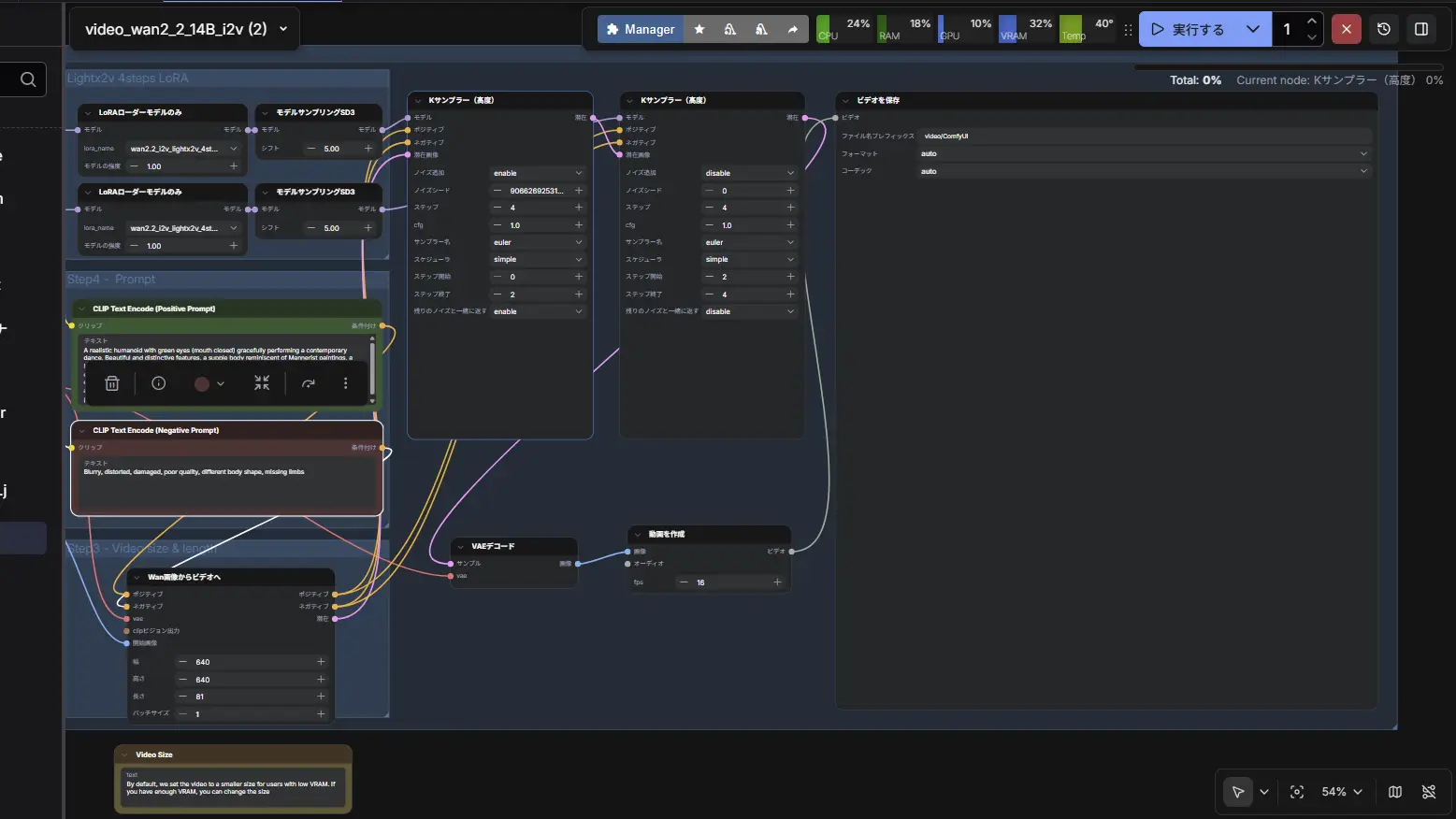The width and height of the screenshot is (1456, 819).
Task: Show node info from selection toolbar
Action: 159,383
